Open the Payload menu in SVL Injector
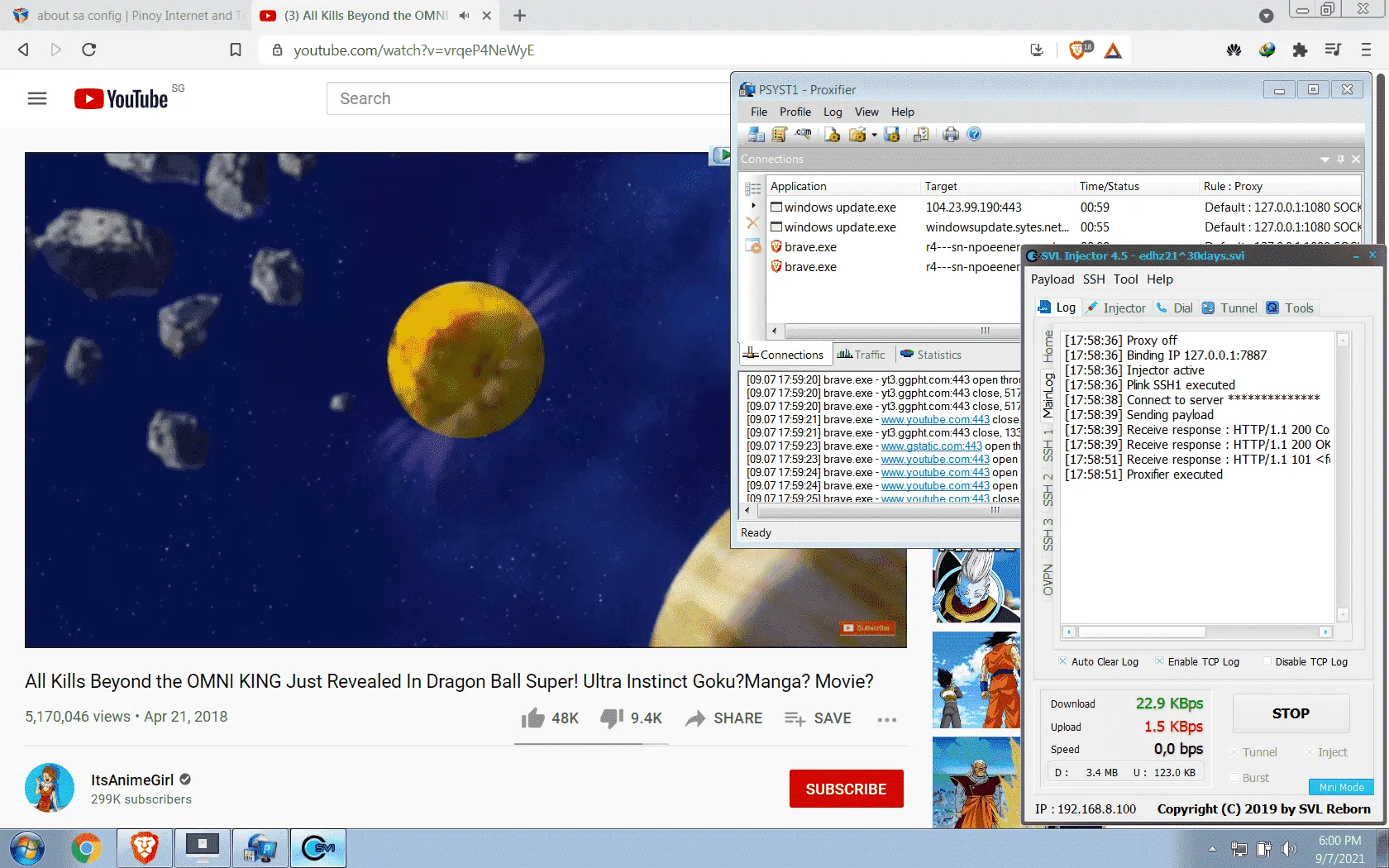The width and height of the screenshot is (1389, 868). (1052, 279)
